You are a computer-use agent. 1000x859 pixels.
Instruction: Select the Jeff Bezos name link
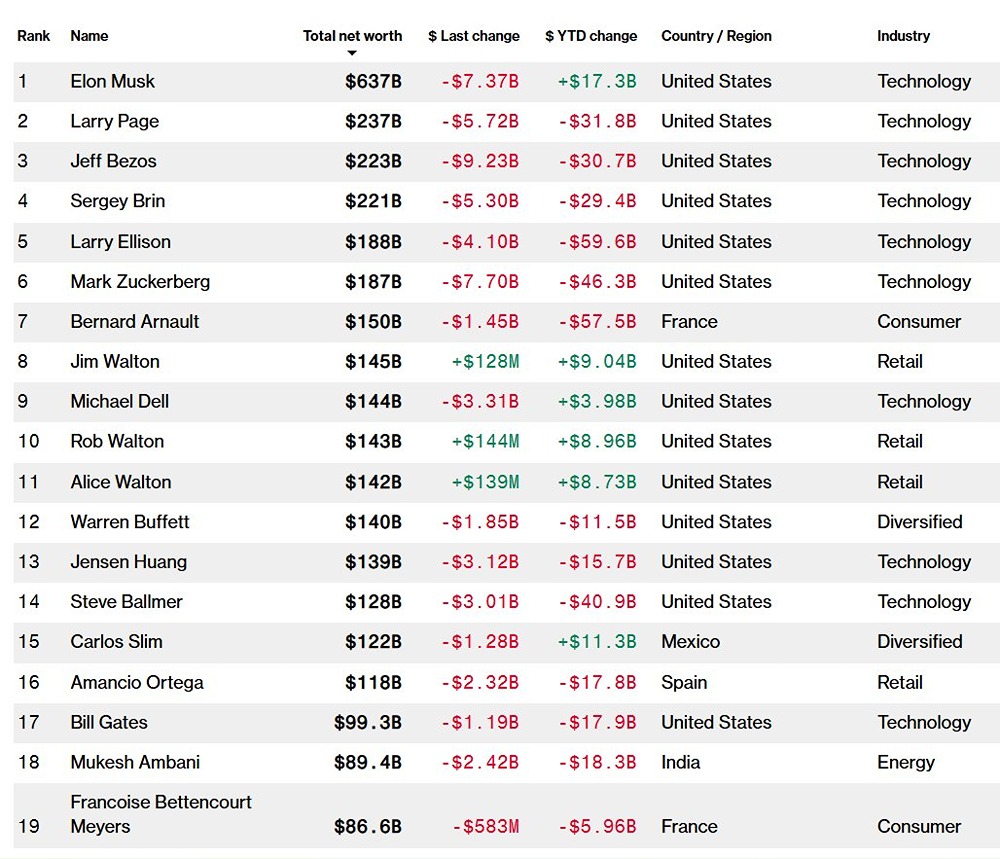tap(113, 161)
